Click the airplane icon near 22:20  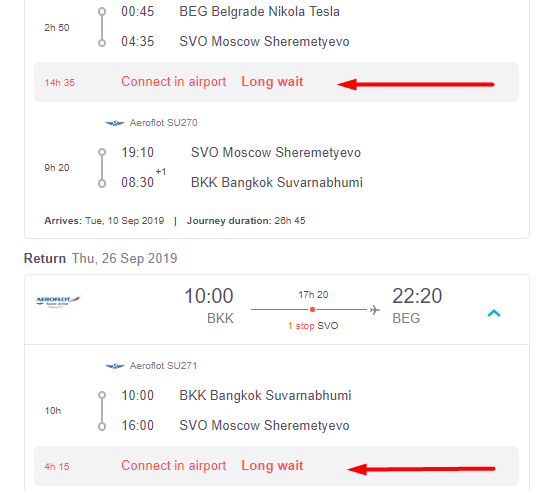point(375,310)
